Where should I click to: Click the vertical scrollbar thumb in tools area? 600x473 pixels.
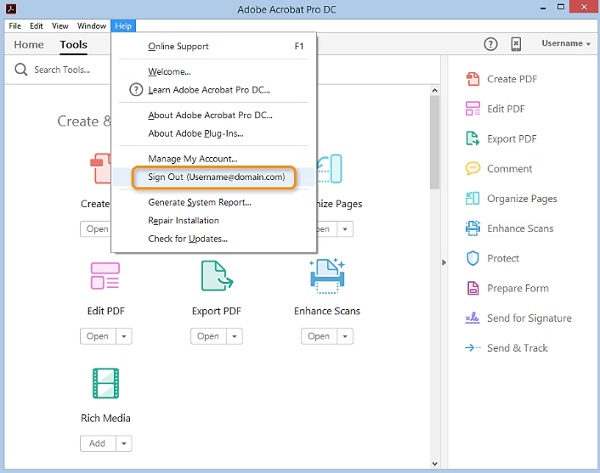pyautogui.click(x=434, y=142)
